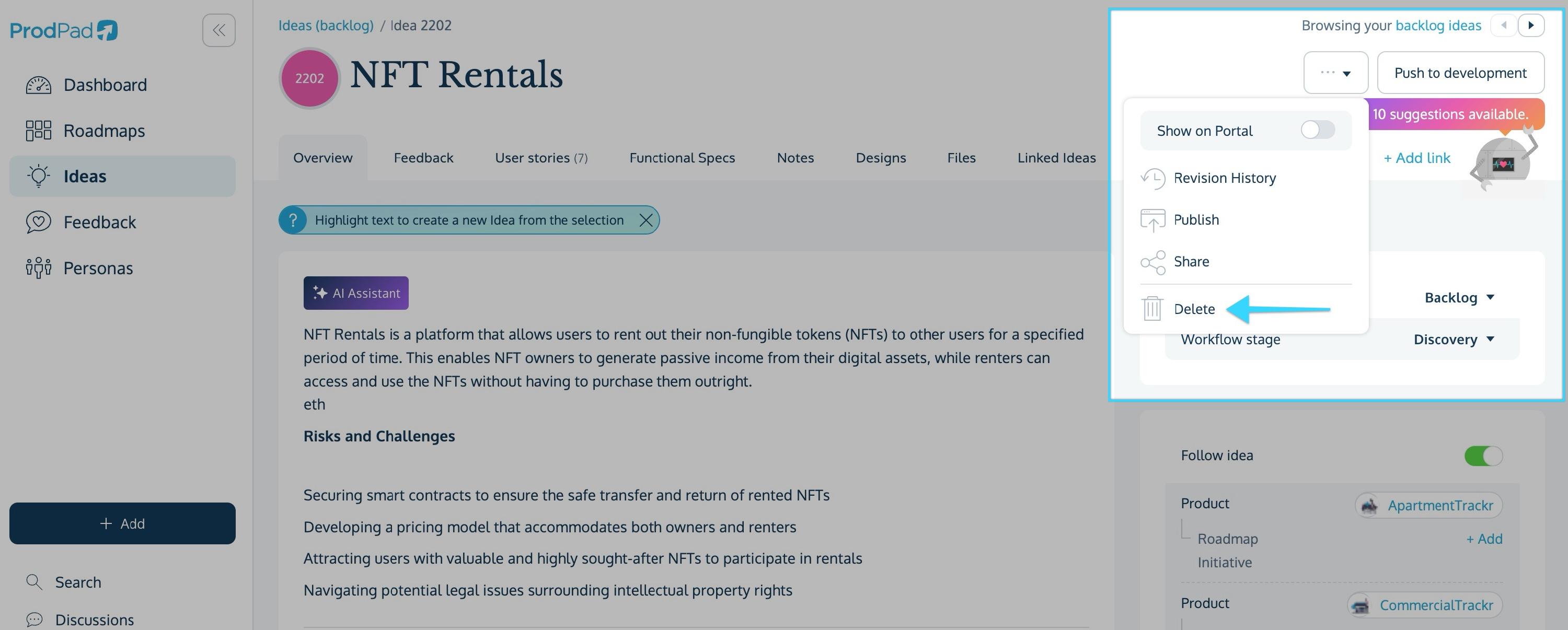
Task: Toggle the Show on Portal switch
Action: pyautogui.click(x=1317, y=130)
